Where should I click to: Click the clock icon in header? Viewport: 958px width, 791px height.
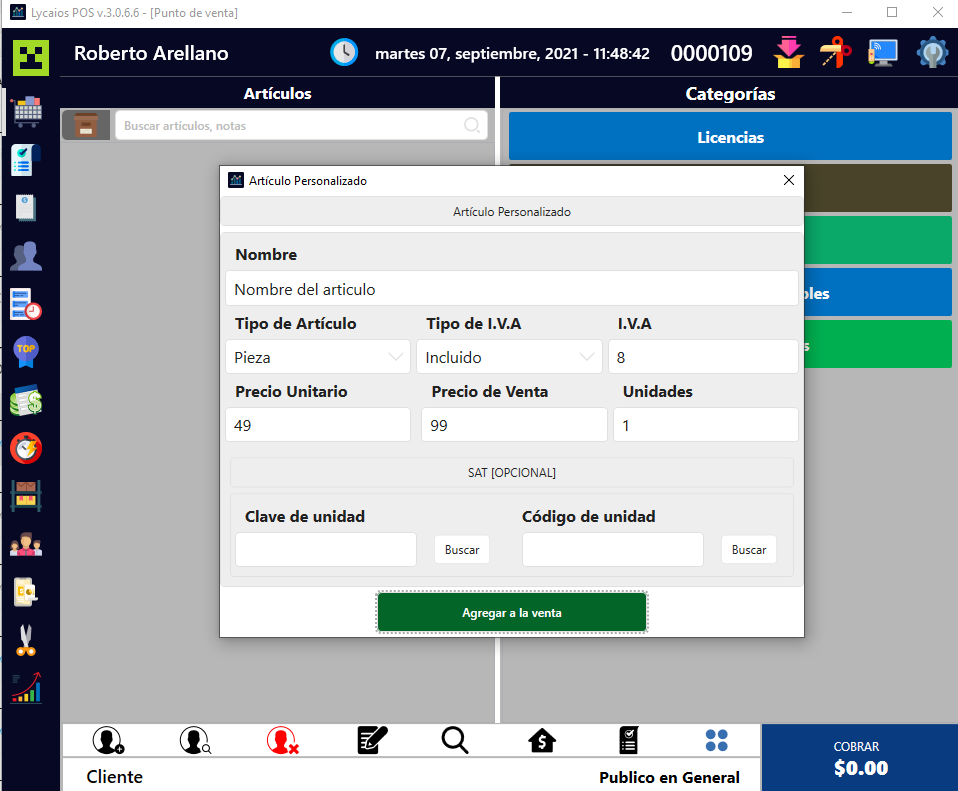pos(344,53)
